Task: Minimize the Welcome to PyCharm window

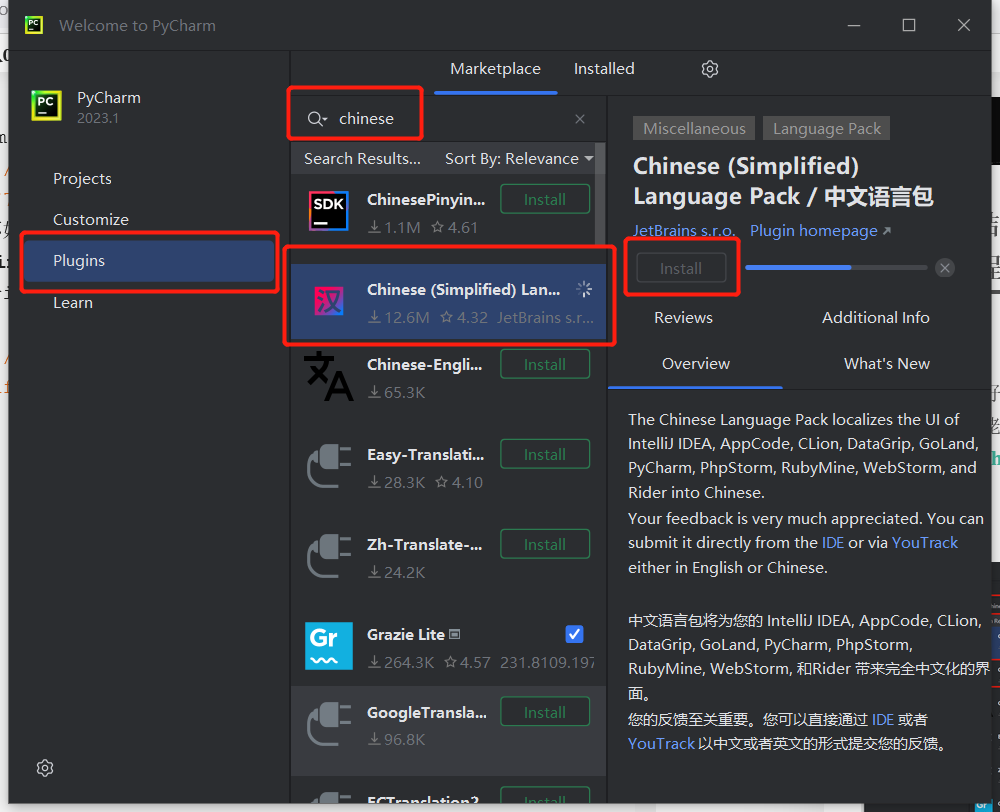Action: 854,26
